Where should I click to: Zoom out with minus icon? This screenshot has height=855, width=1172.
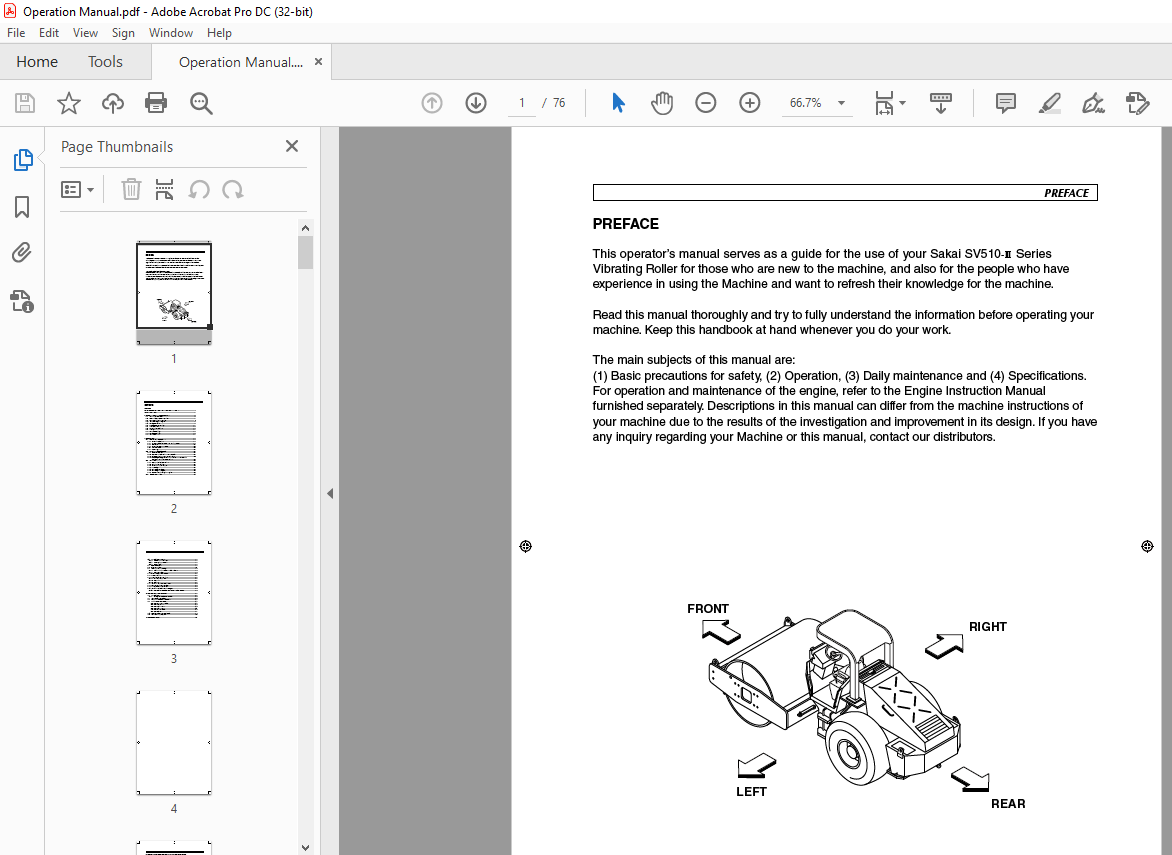tap(706, 103)
